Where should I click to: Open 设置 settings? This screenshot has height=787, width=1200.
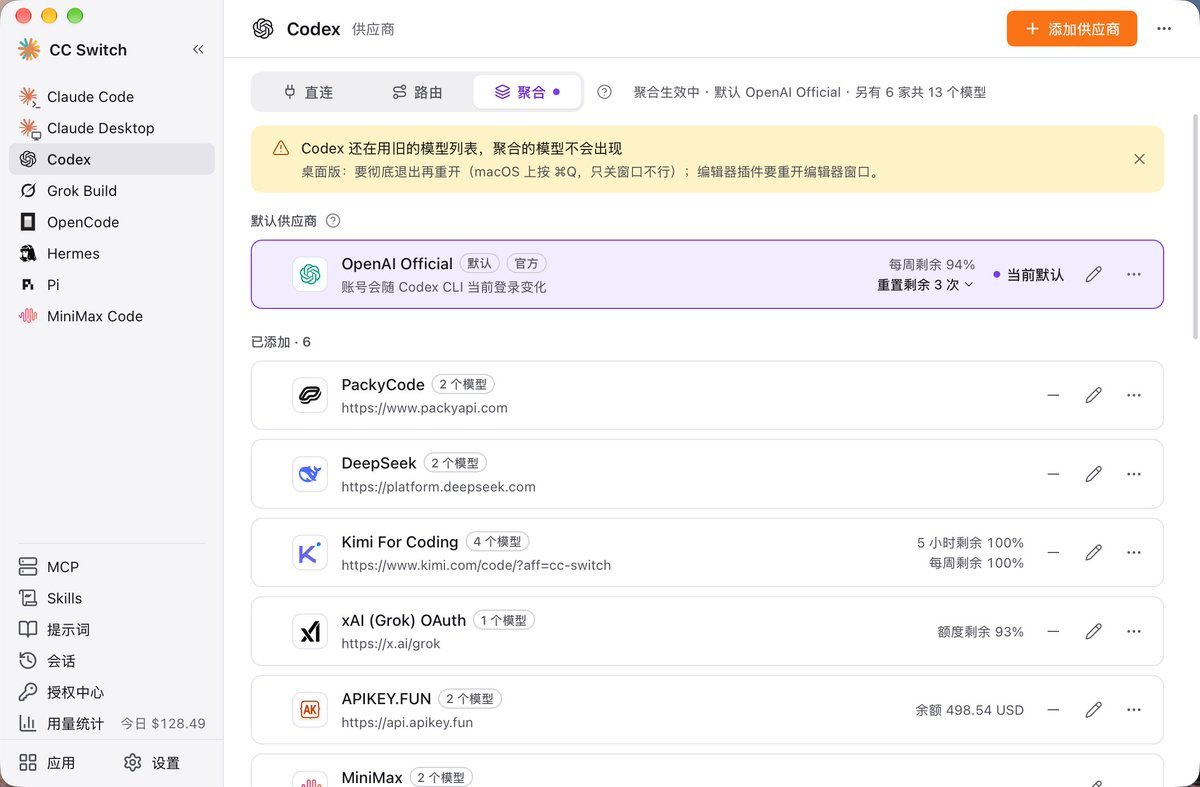[152, 763]
